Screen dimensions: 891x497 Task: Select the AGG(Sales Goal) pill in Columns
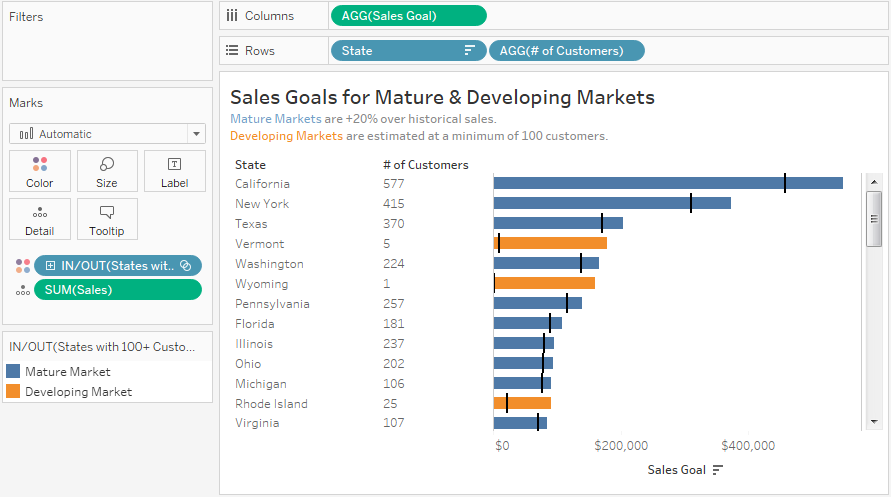[407, 16]
